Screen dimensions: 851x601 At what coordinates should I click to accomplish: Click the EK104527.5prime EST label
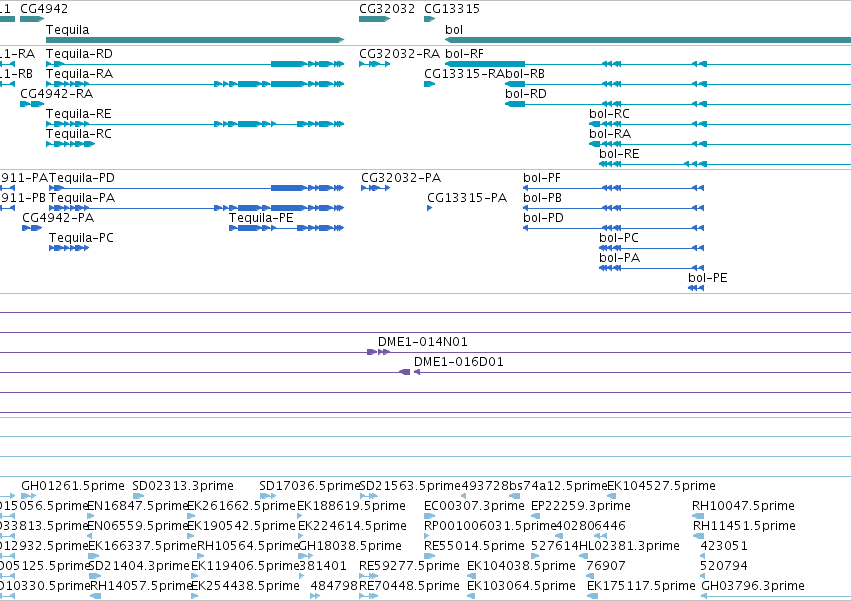(661, 486)
